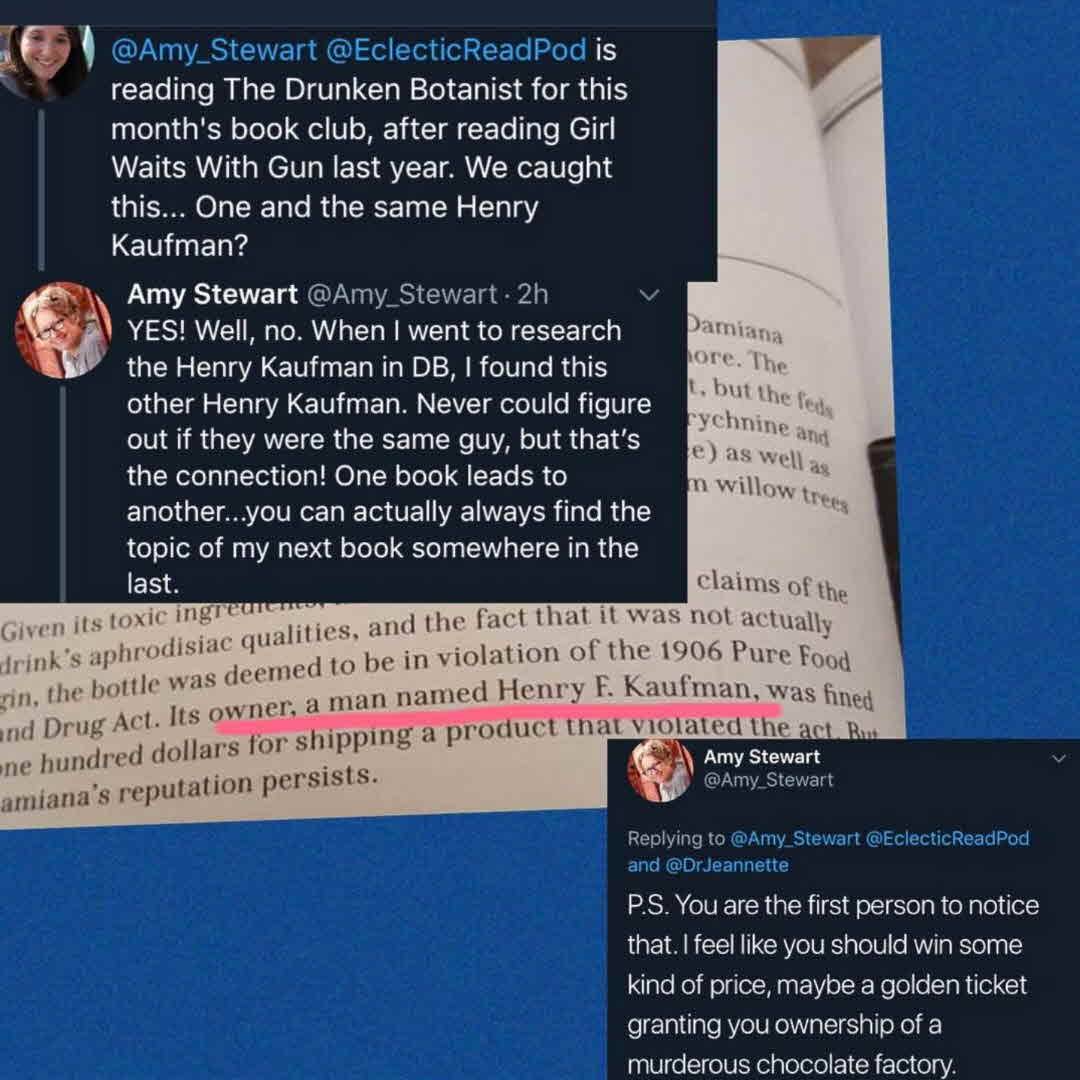
Task: Click Amy Stewart name in bottom tweet
Action: (x=762, y=756)
